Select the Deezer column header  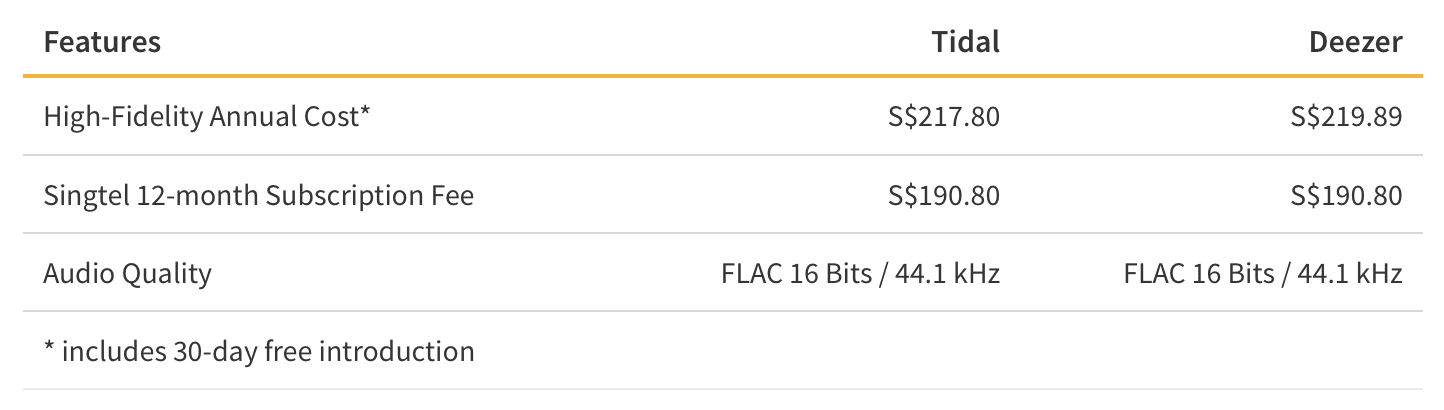1355,42
